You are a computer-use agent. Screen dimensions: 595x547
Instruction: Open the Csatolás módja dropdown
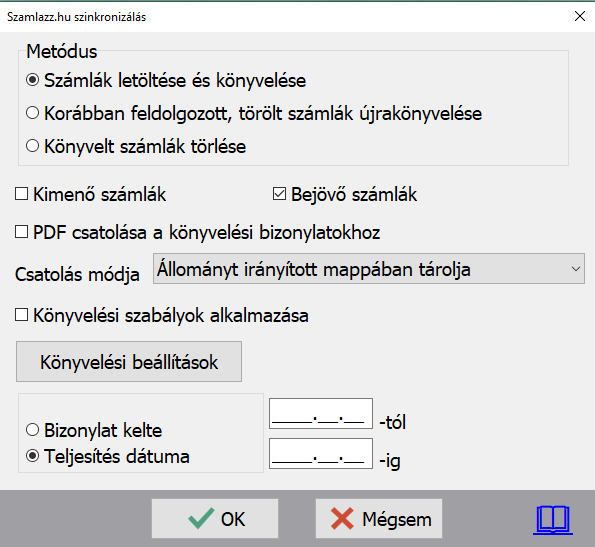click(x=368, y=269)
